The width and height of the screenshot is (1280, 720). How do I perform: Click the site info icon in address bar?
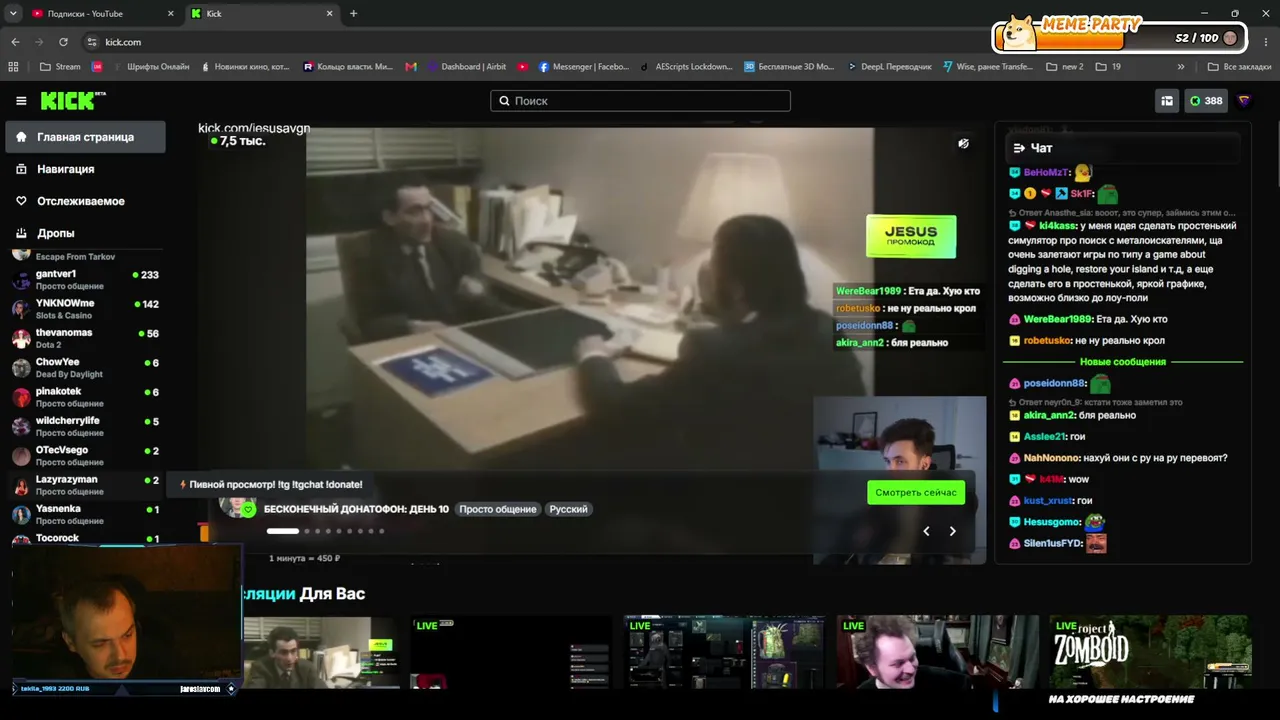(91, 42)
